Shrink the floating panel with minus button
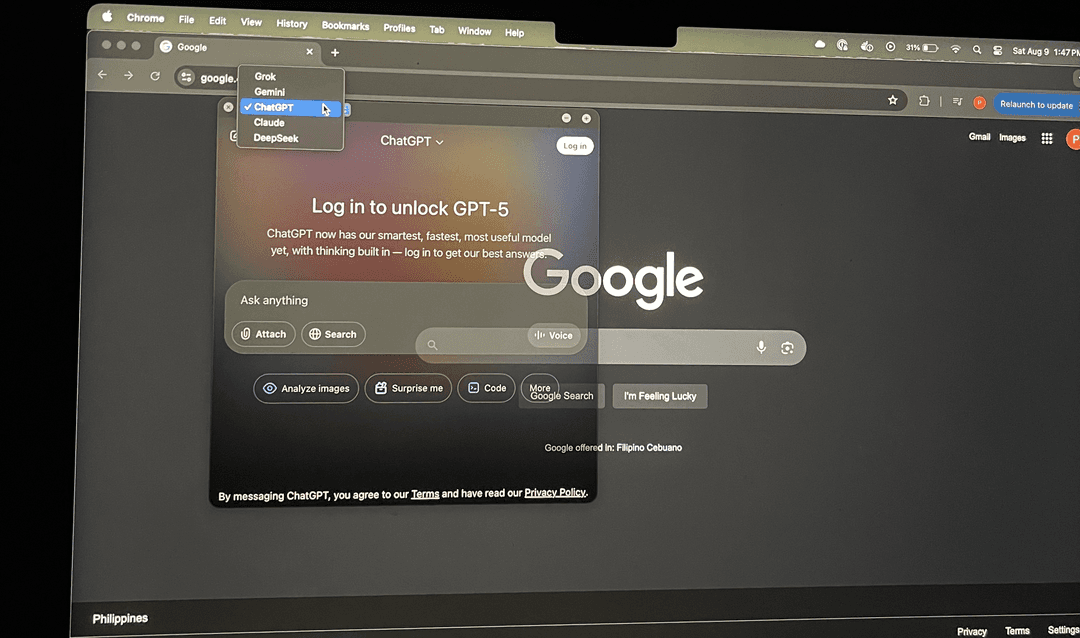Viewport: 1080px width, 638px height. (566, 118)
